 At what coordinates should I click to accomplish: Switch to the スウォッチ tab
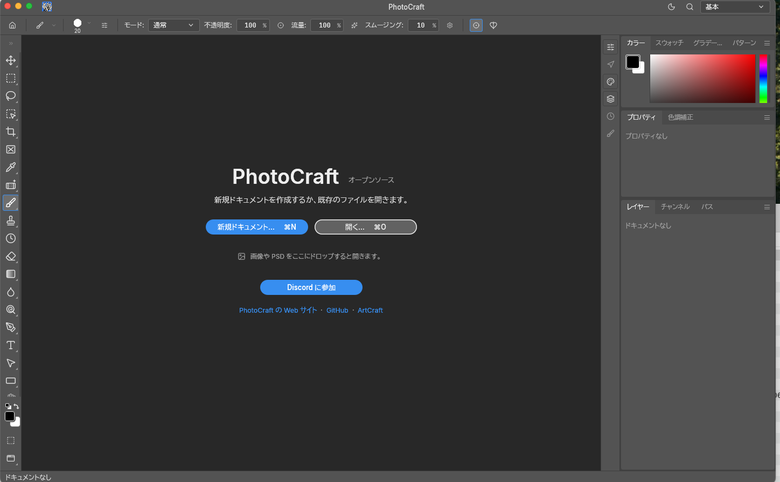click(x=669, y=43)
